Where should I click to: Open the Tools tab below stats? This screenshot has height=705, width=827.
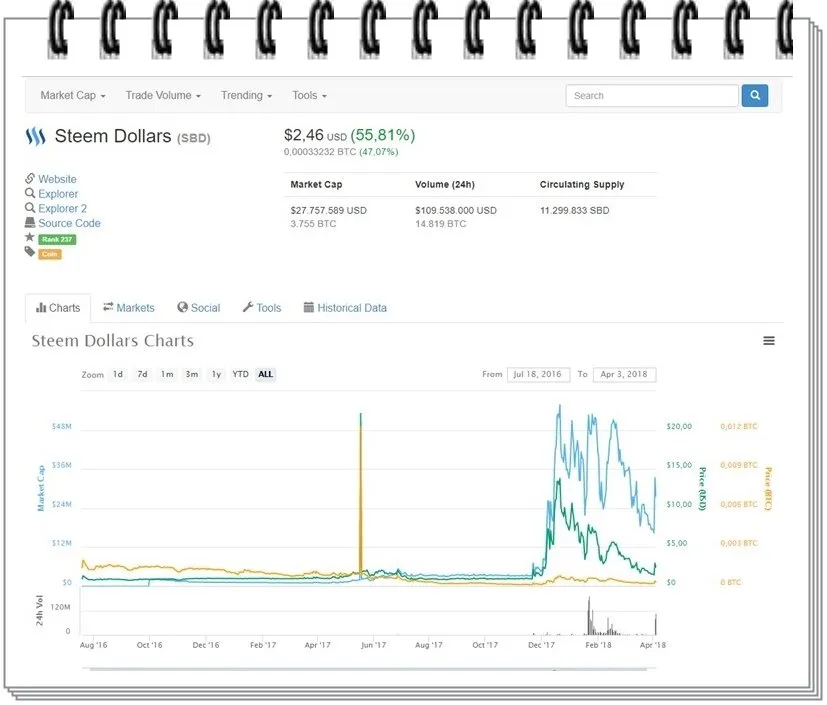point(262,308)
